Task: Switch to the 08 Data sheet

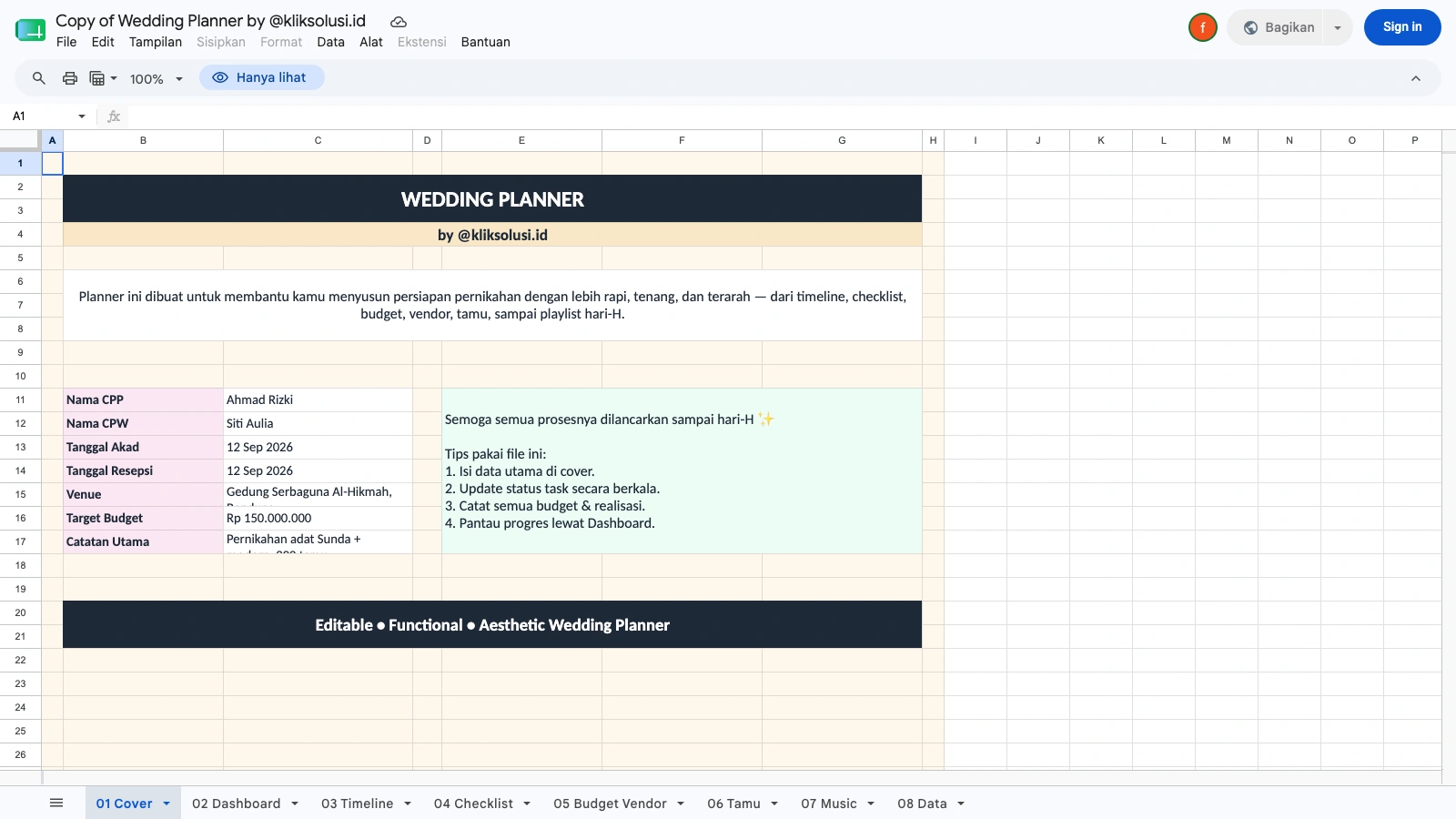Action: tap(923, 804)
